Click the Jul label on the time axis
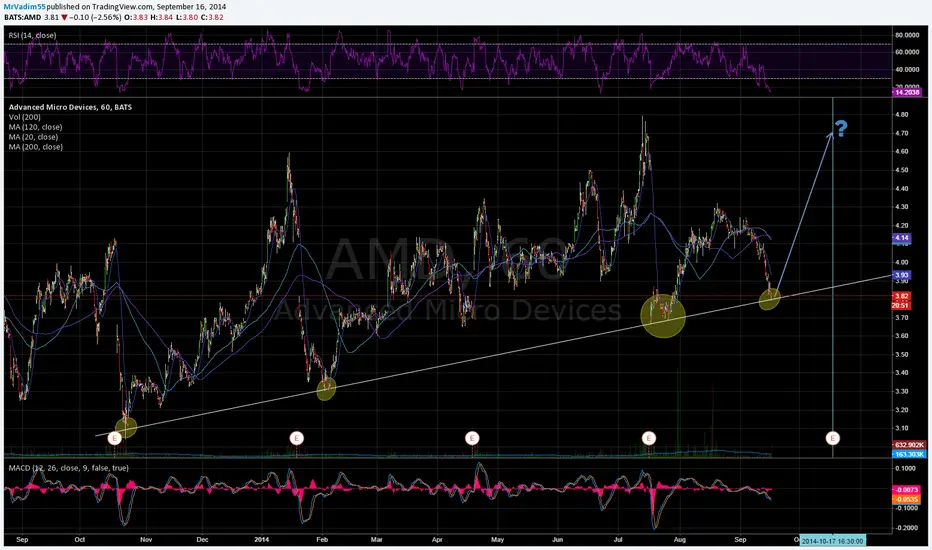 pyautogui.click(x=618, y=540)
